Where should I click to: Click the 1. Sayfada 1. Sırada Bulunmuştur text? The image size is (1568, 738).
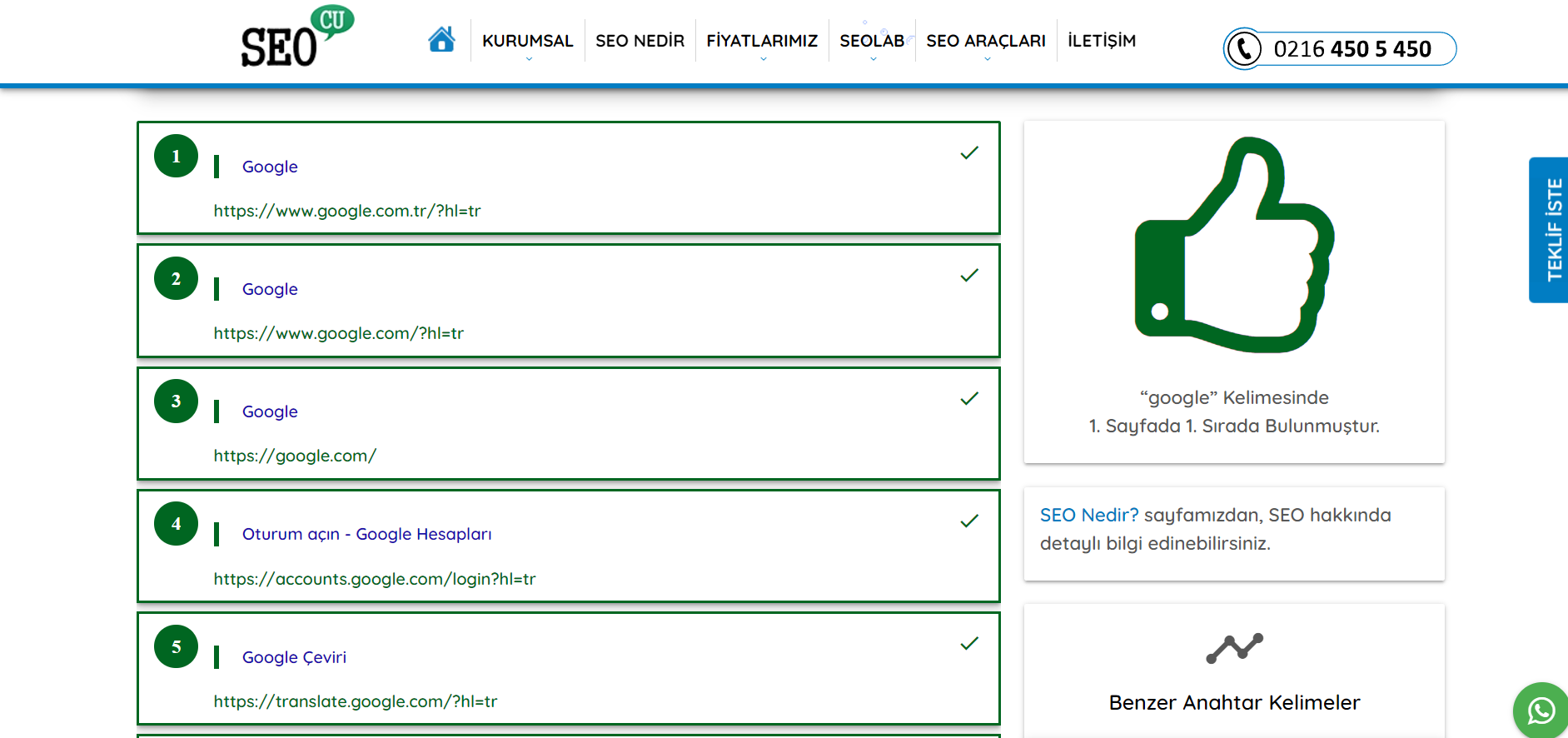coord(1234,426)
